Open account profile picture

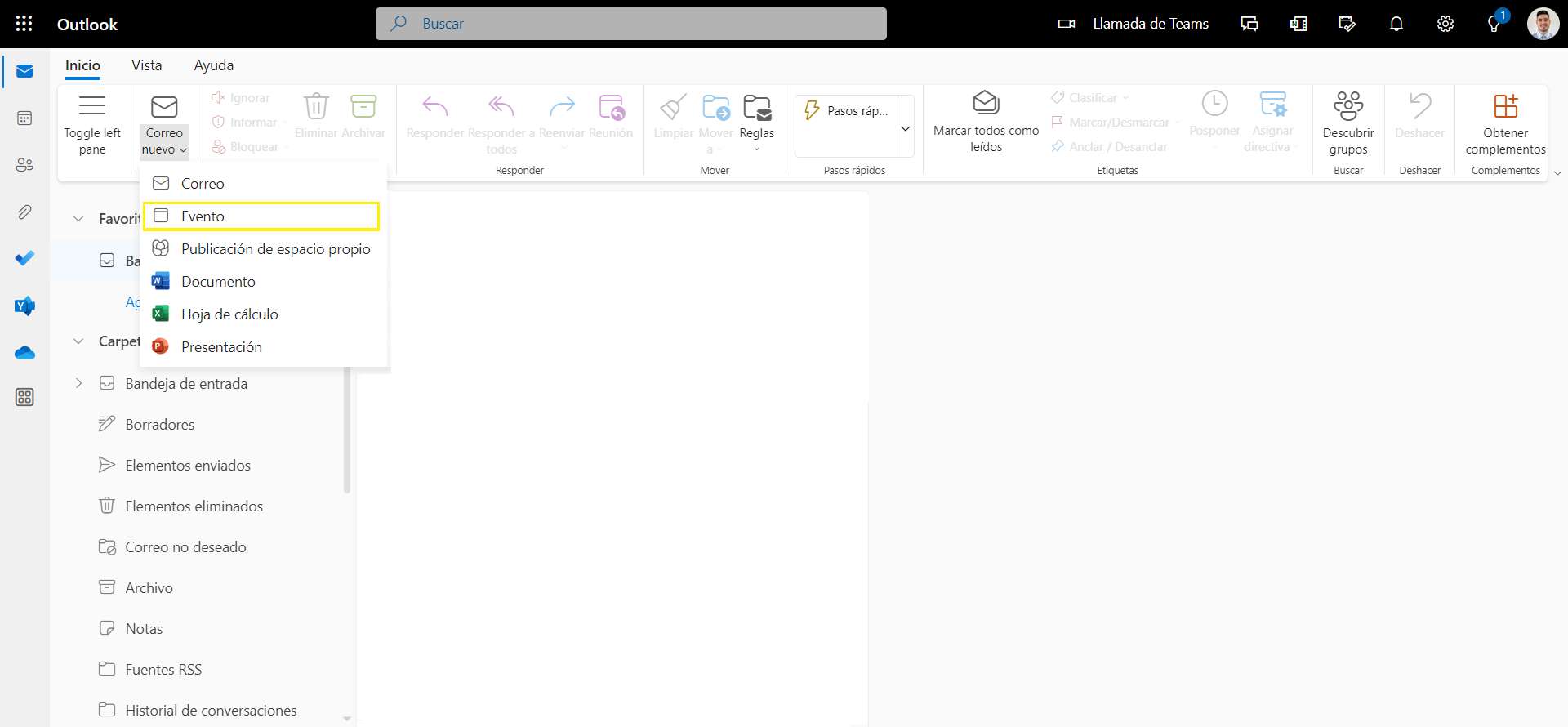[x=1543, y=24]
